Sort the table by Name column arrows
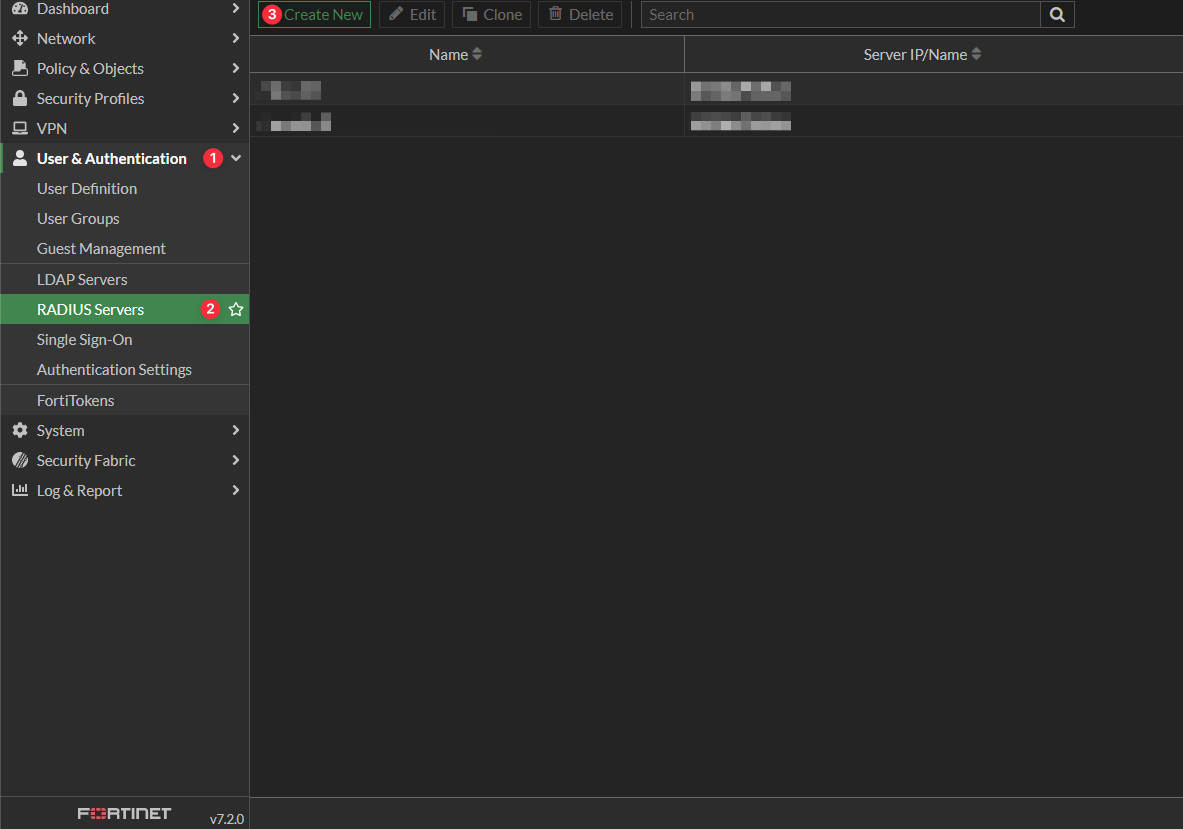The width and height of the screenshot is (1183, 829). click(x=477, y=55)
